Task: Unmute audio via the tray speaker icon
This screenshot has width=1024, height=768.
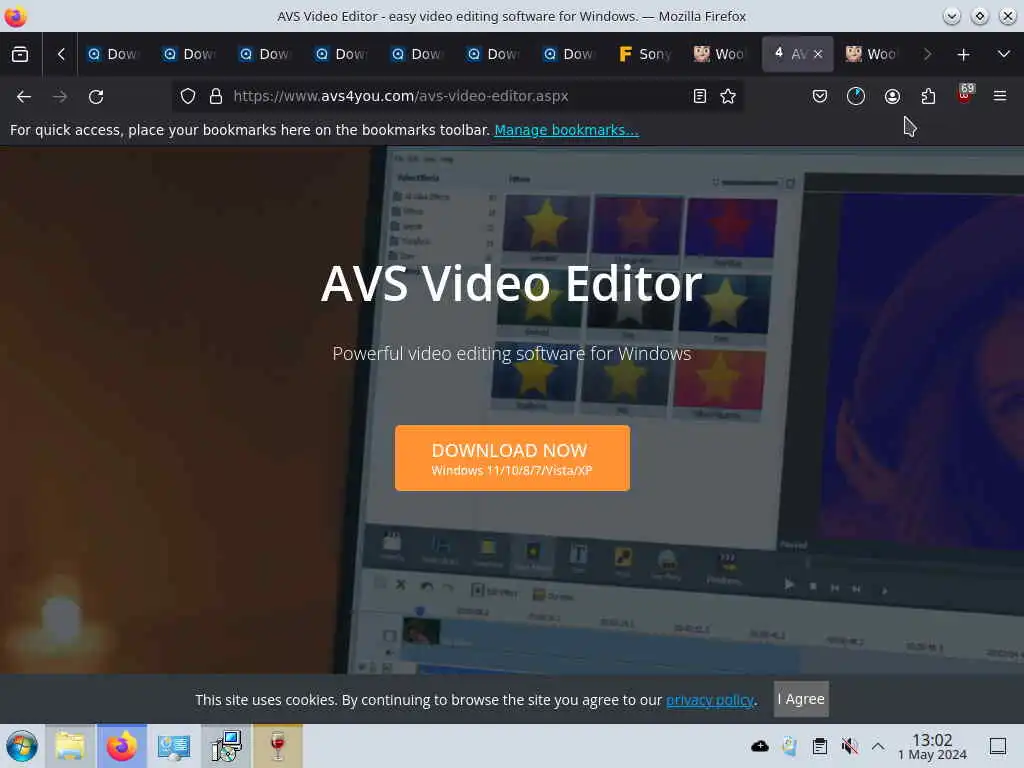Action: [x=849, y=746]
